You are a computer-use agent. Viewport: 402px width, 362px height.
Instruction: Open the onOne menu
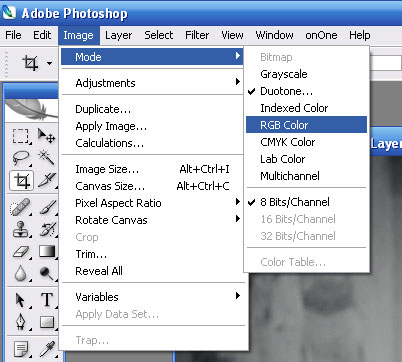[x=321, y=35]
